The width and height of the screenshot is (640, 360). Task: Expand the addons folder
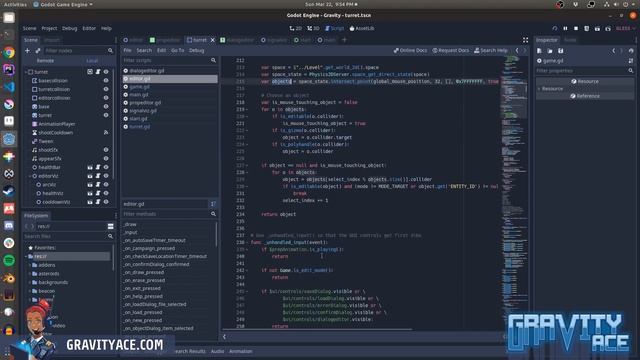tap(30, 265)
